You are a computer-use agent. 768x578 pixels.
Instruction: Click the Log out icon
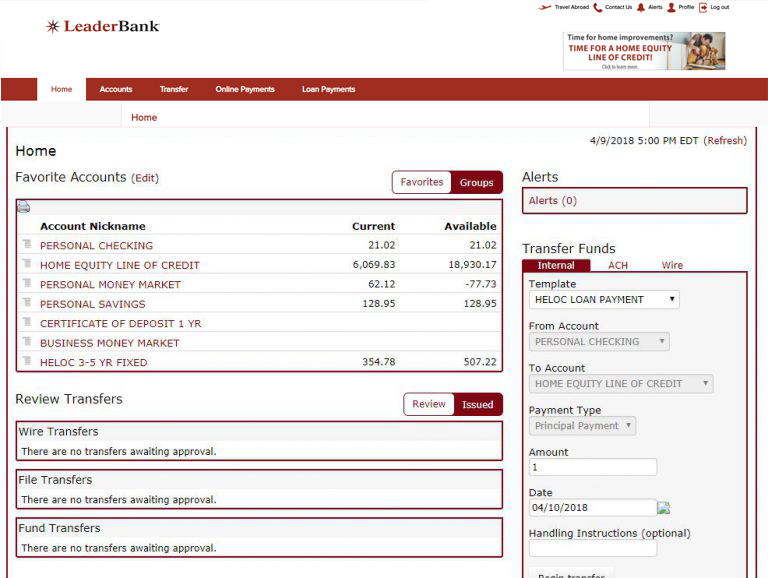703,7
